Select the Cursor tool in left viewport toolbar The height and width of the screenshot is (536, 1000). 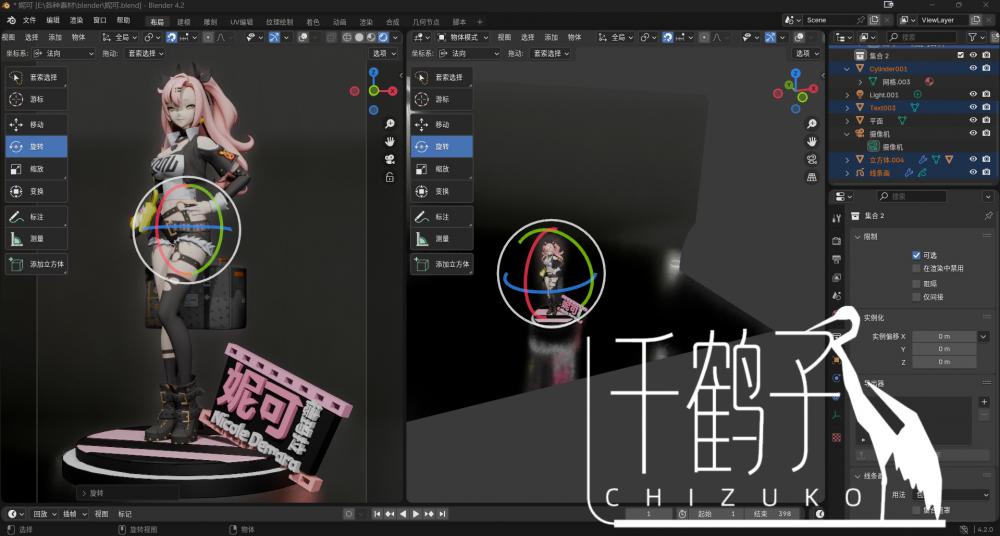36,100
